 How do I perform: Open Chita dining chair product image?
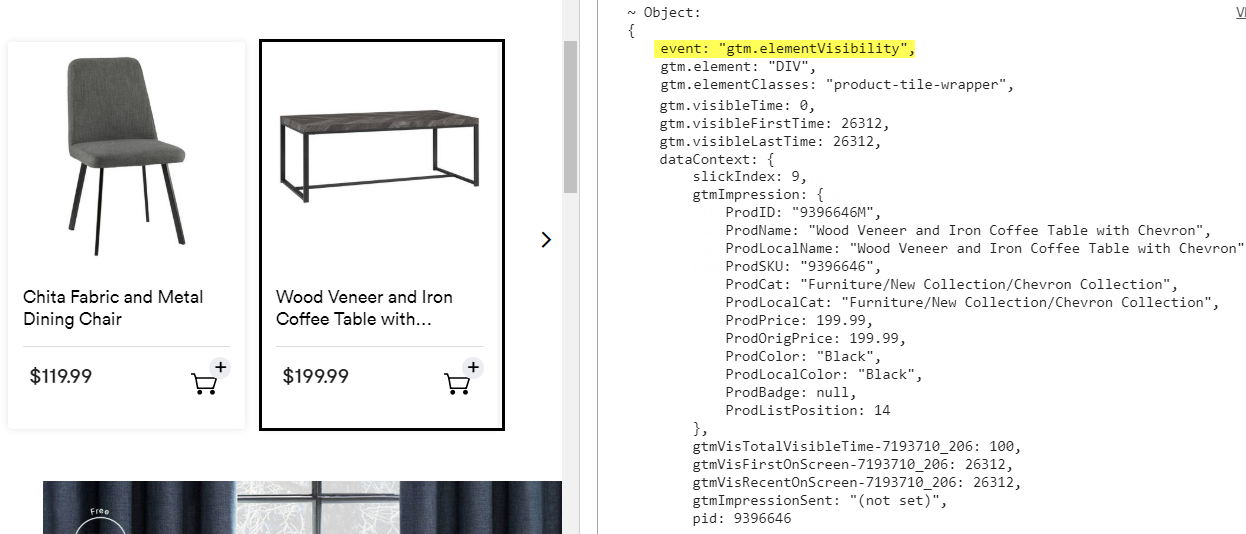[126, 156]
